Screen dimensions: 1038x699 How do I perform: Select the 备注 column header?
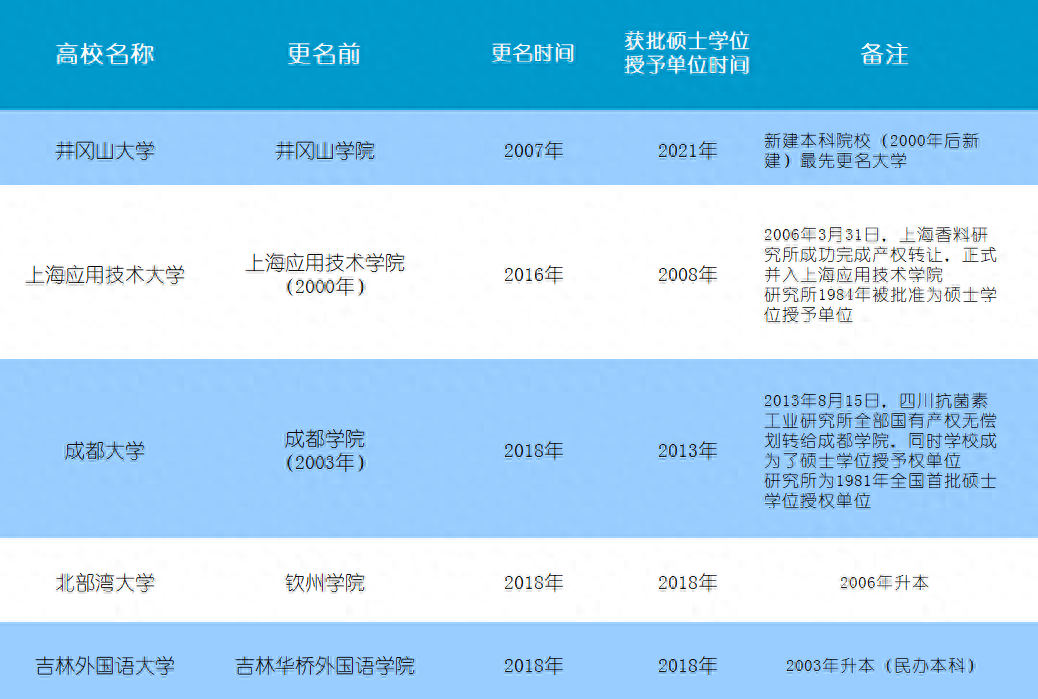[884, 54]
